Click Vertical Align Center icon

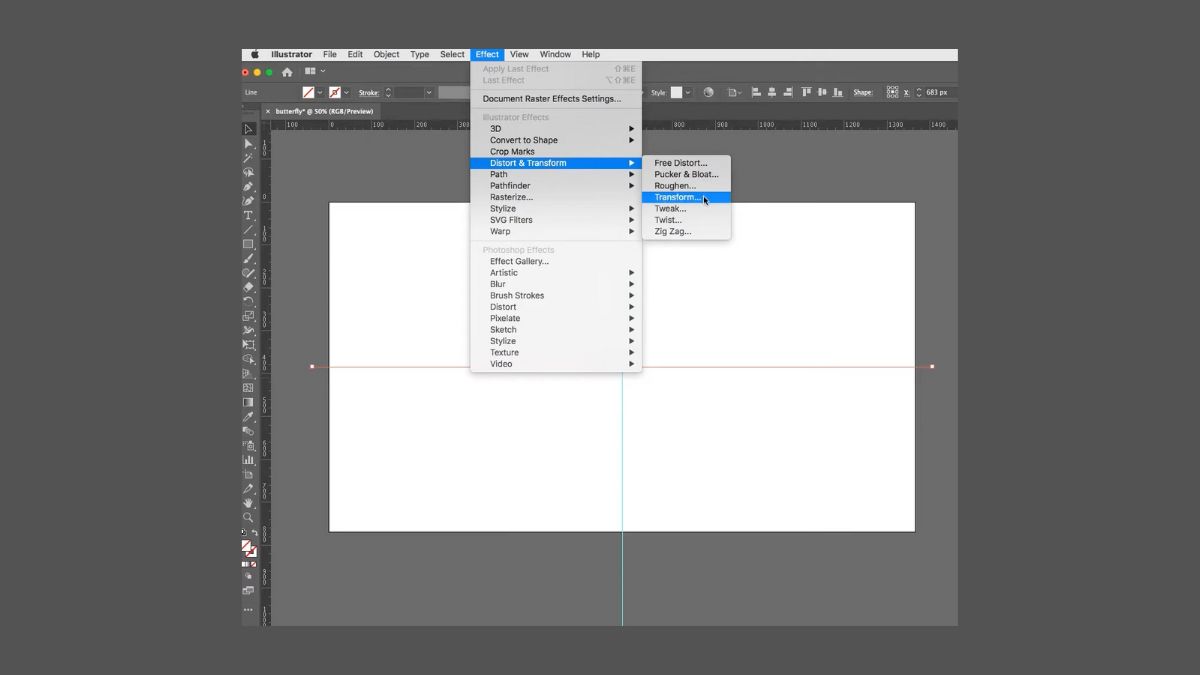[x=822, y=92]
